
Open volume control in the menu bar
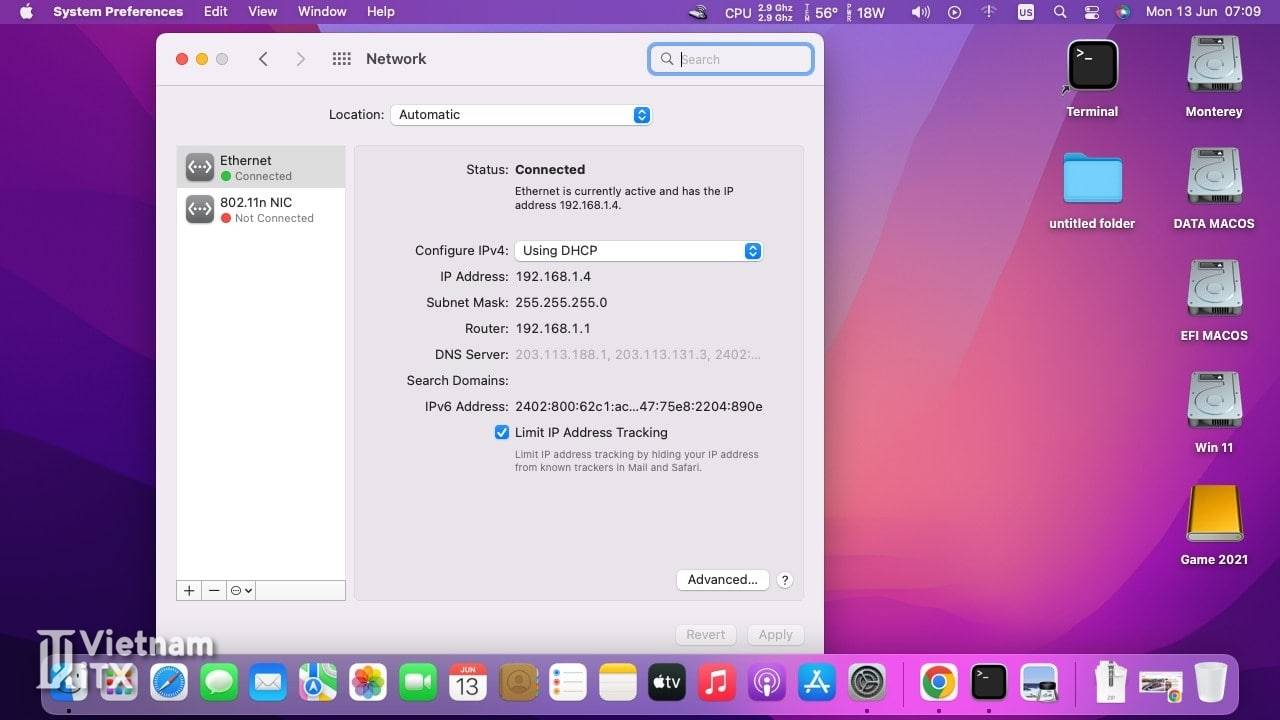[920, 12]
